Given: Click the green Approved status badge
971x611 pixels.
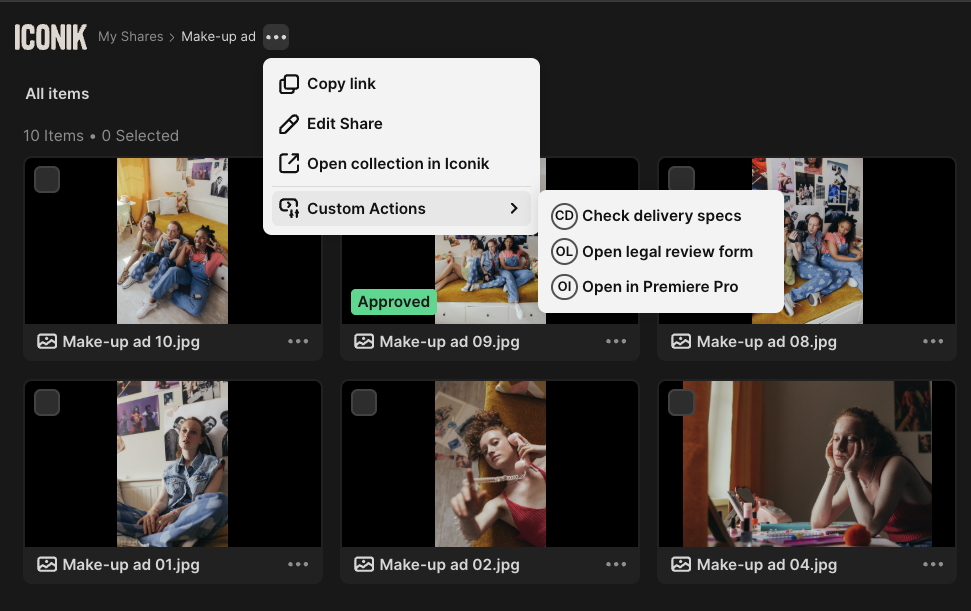Looking at the screenshot, I should point(393,301).
